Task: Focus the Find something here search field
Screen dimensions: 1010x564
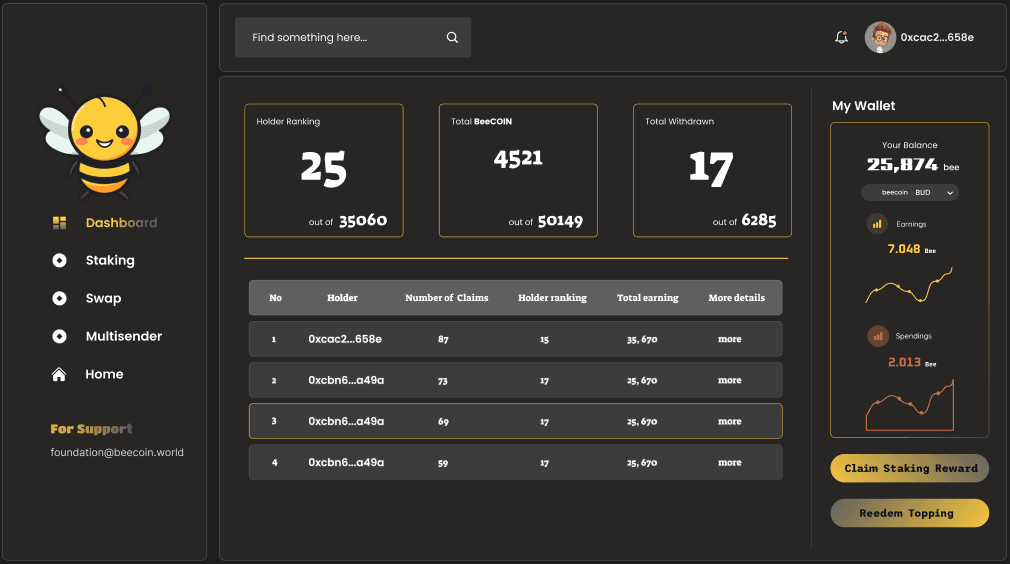Action: (353, 37)
